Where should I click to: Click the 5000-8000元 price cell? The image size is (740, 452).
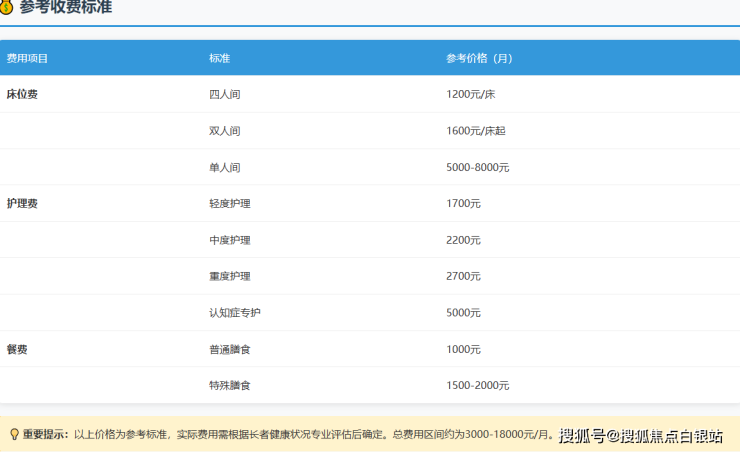tap(478, 167)
